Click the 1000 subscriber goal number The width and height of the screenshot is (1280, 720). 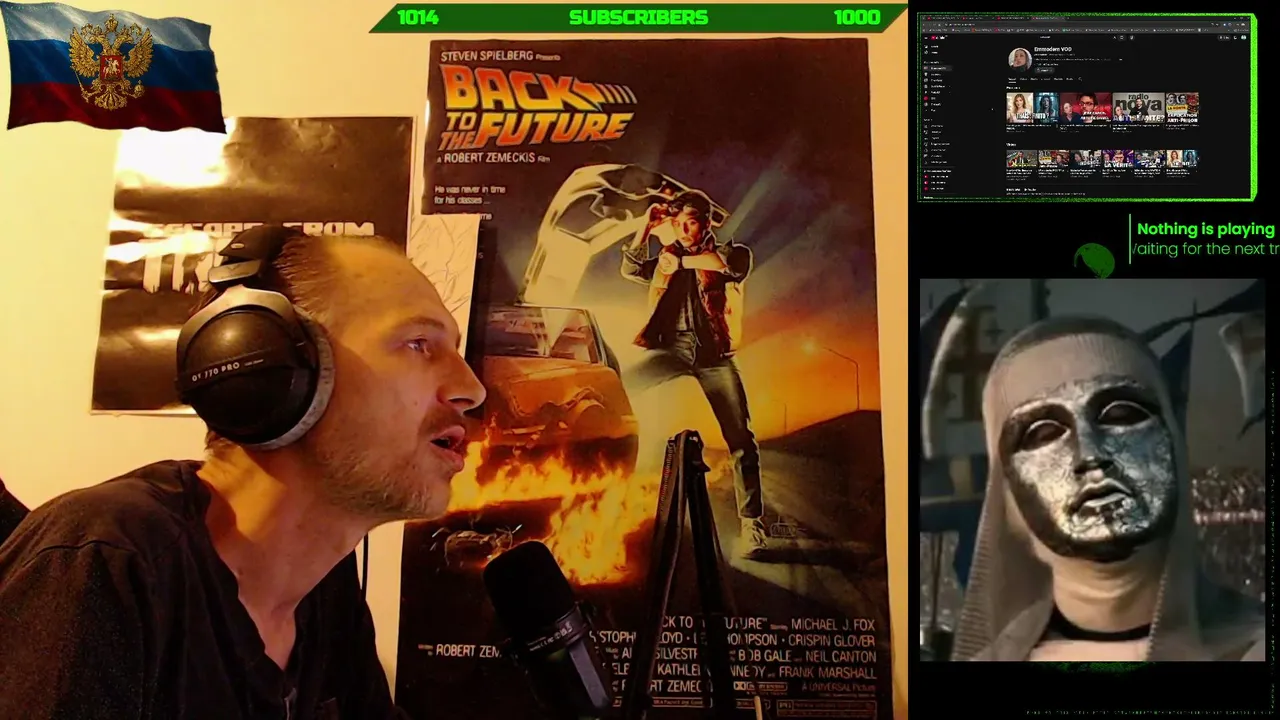point(856,17)
